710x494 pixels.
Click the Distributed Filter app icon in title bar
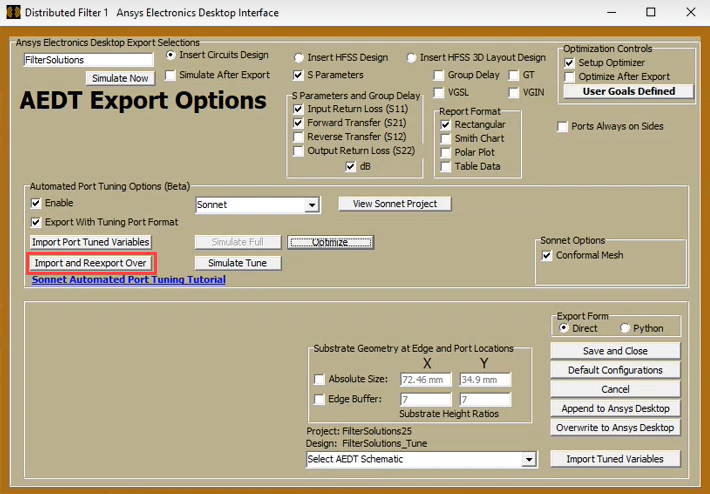[x=13, y=12]
